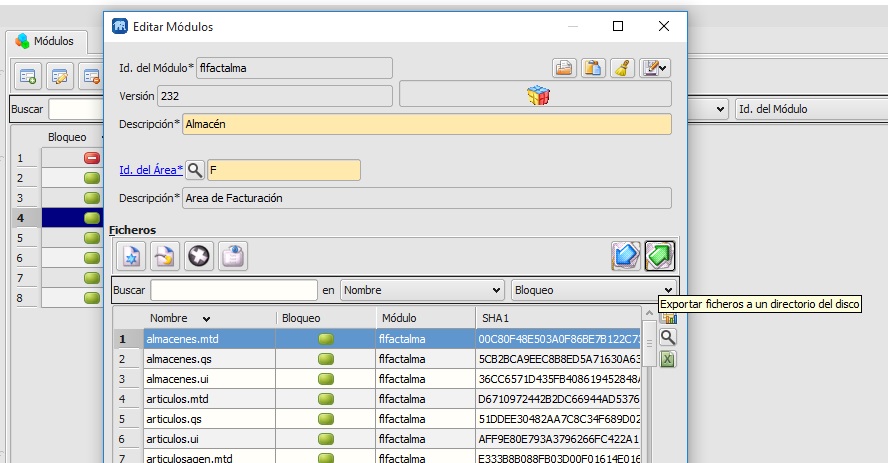Click the Editar Módulos title bar app icon
The width and height of the screenshot is (888, 463).
(x=119, y=26)
